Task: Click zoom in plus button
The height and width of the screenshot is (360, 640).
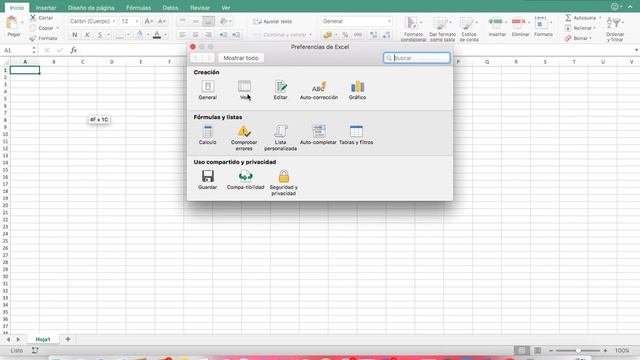Action: [x=605, y=351]
